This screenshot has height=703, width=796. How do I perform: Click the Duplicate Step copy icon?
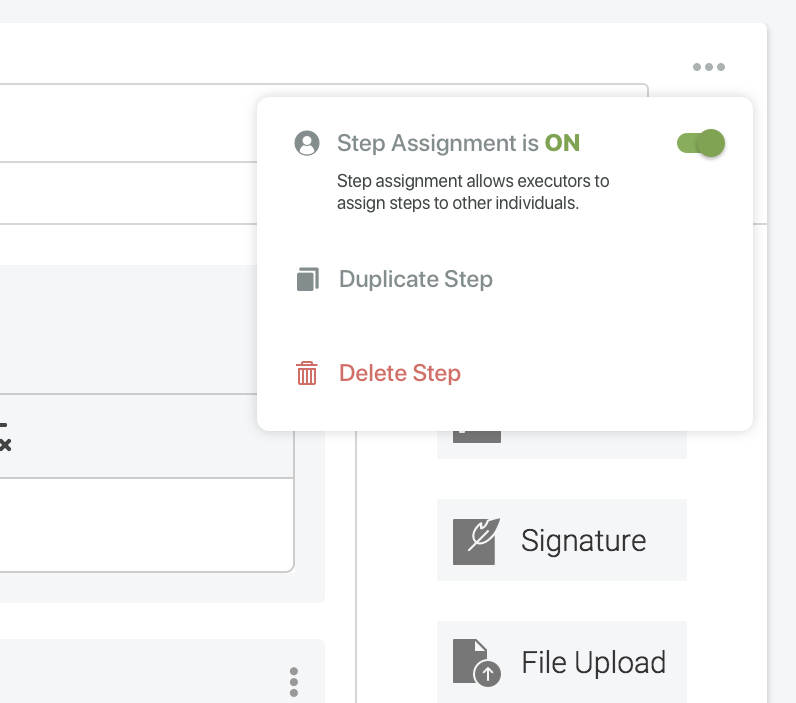tap(307, 279)
